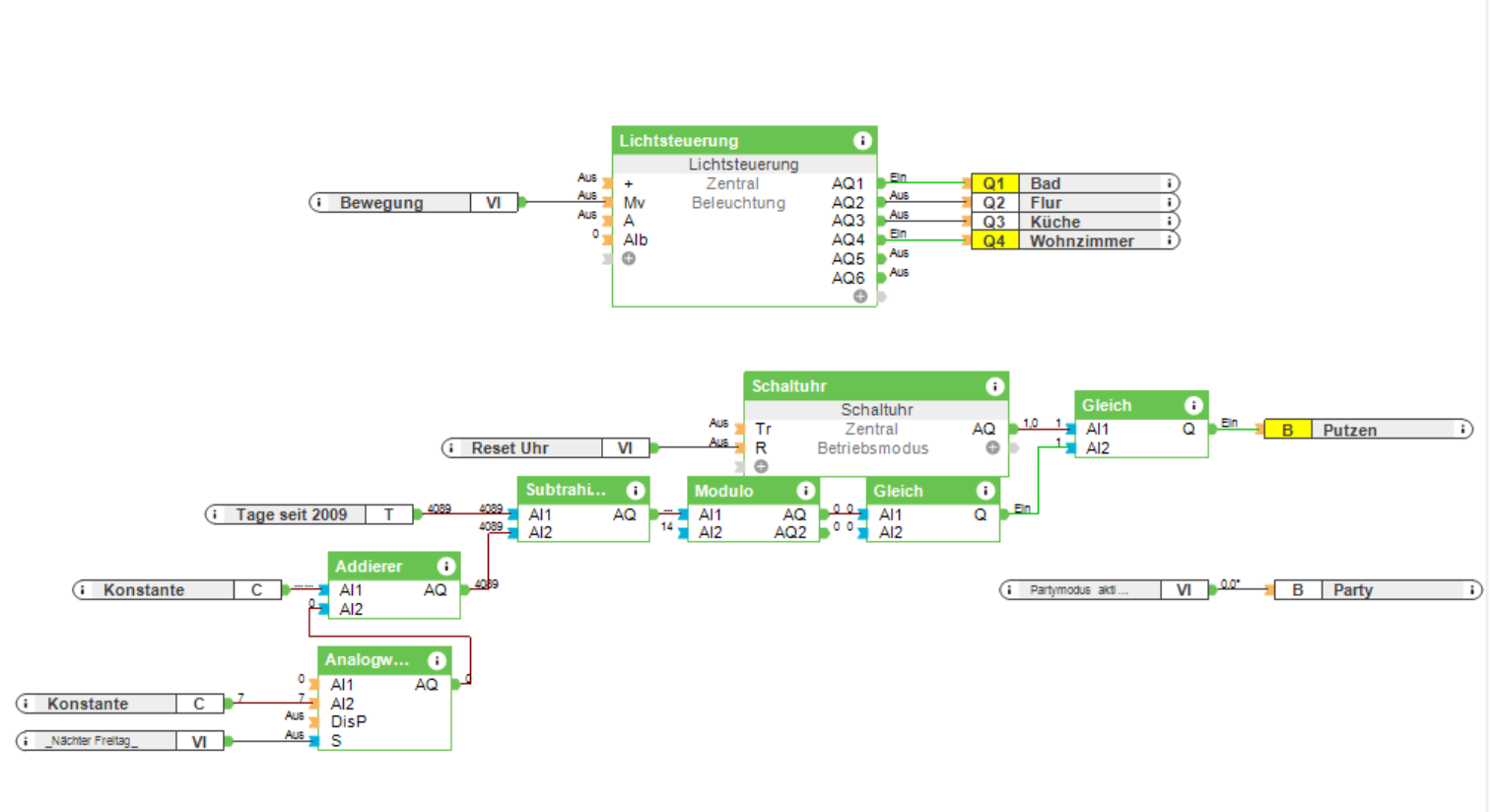Click info icon of _Nächter Freitag_ input
This screenshot has width=1492, height=812.
pos(27,741)
